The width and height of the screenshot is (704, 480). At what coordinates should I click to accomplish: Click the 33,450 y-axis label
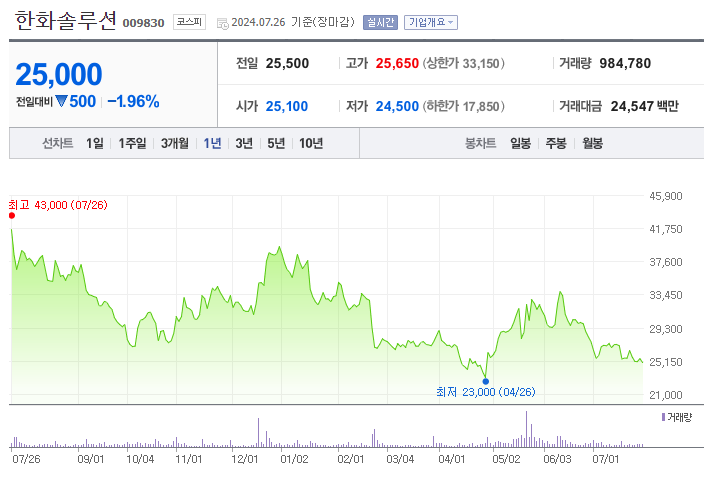pos(665,295)
